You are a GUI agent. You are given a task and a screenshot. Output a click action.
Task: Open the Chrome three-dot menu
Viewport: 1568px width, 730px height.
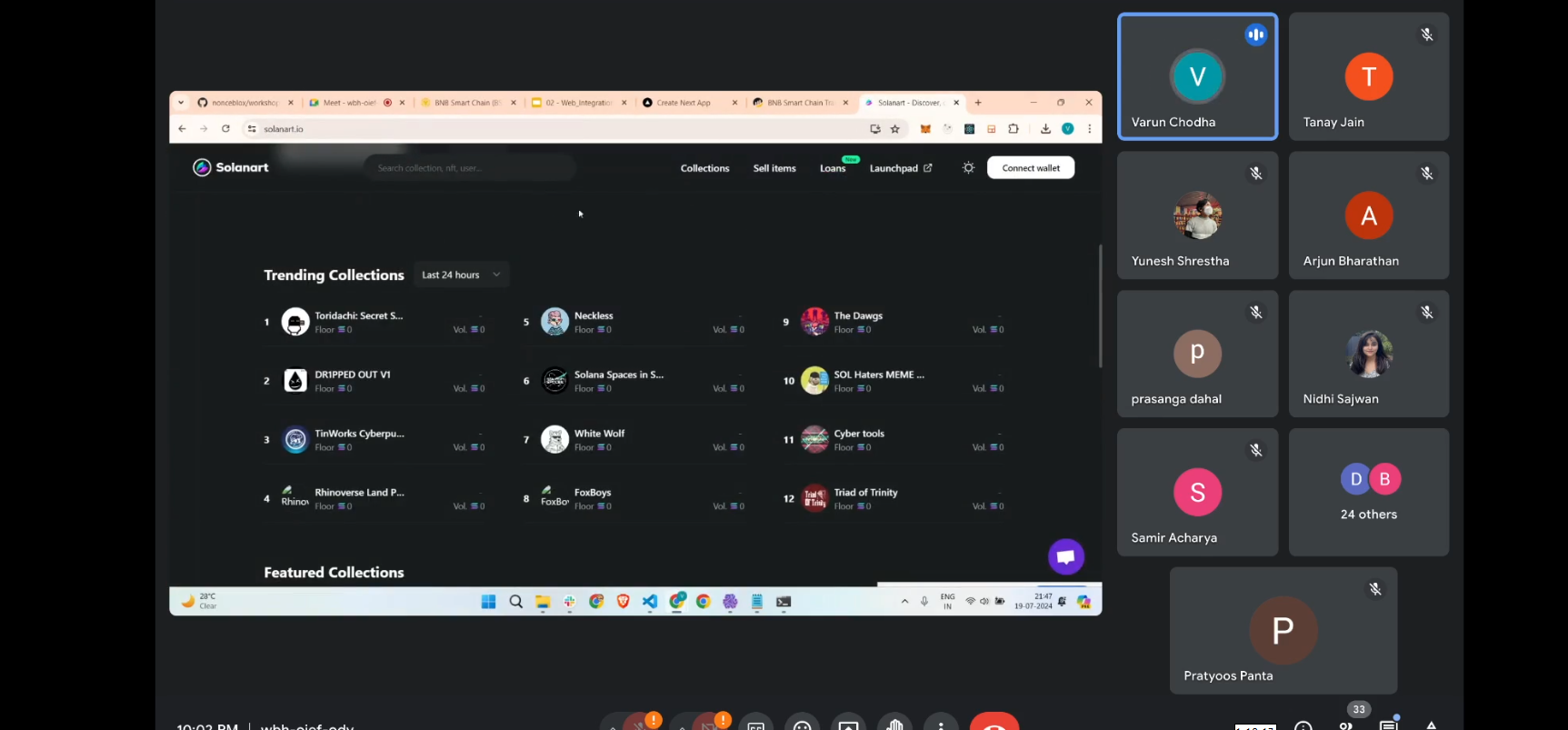(1089, 129)
